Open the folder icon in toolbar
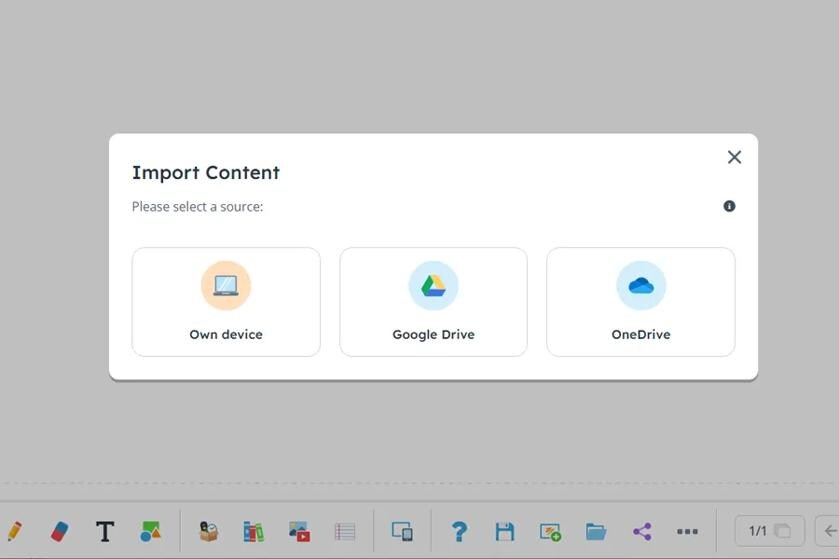 (596, 531)
